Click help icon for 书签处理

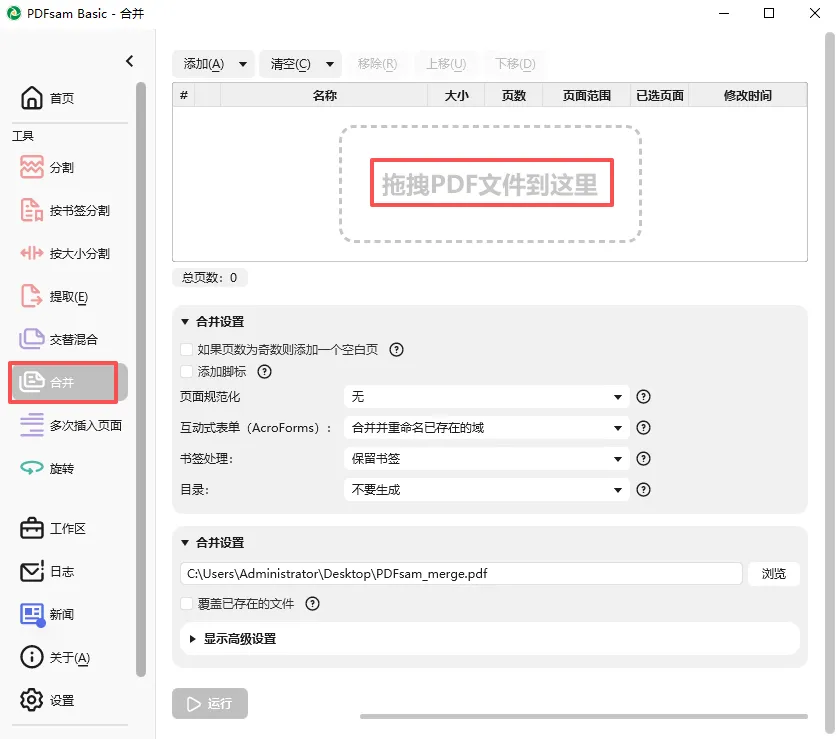click(x=643, y=458)
